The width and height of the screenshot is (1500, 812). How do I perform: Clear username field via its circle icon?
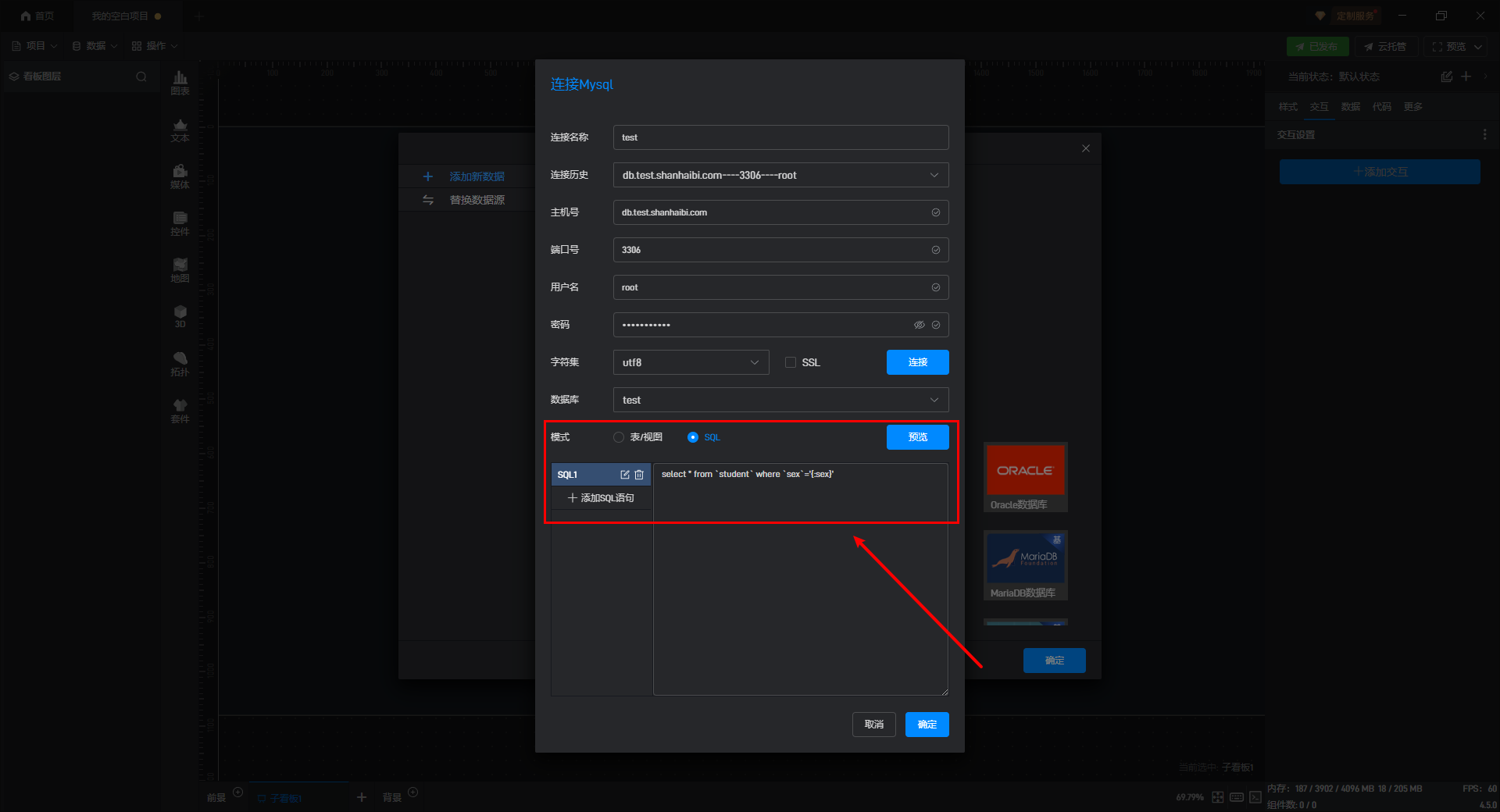936,287
